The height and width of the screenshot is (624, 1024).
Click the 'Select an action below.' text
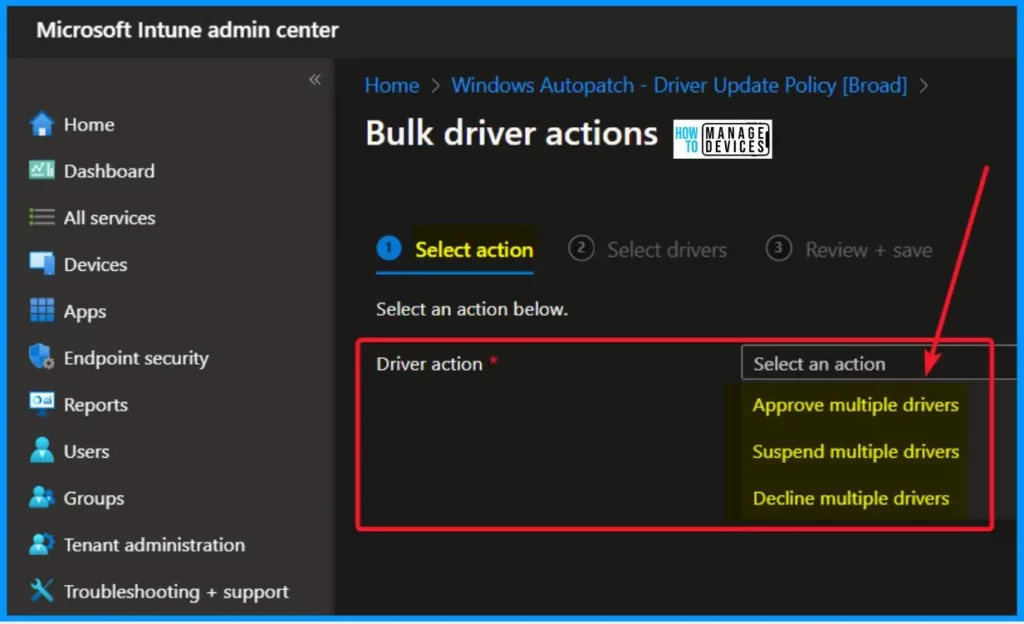472,309
